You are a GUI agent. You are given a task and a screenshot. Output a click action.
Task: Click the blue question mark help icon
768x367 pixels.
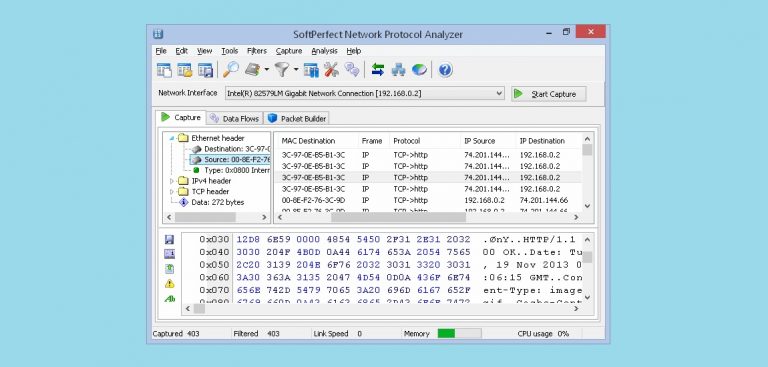click(x=445, y=70)
